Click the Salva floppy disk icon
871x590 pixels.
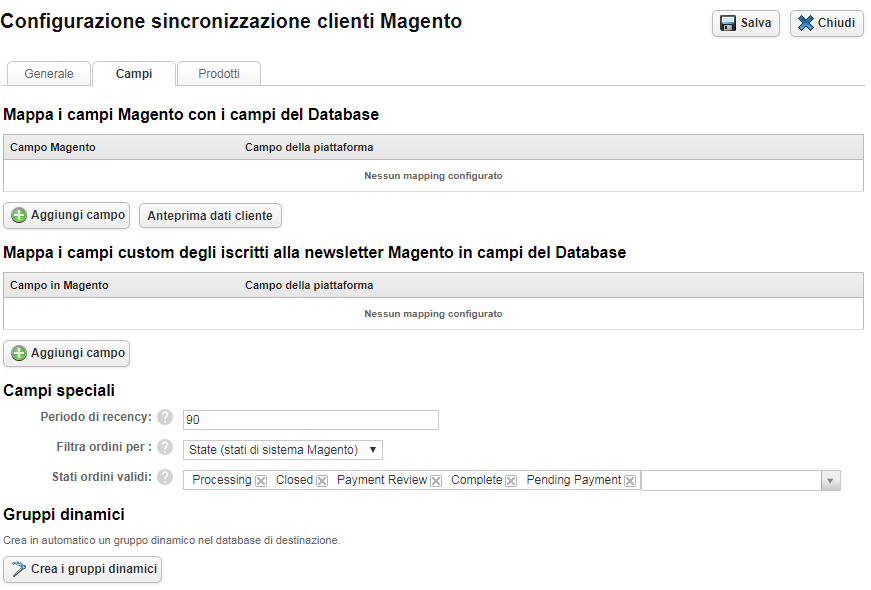point(728,23)
